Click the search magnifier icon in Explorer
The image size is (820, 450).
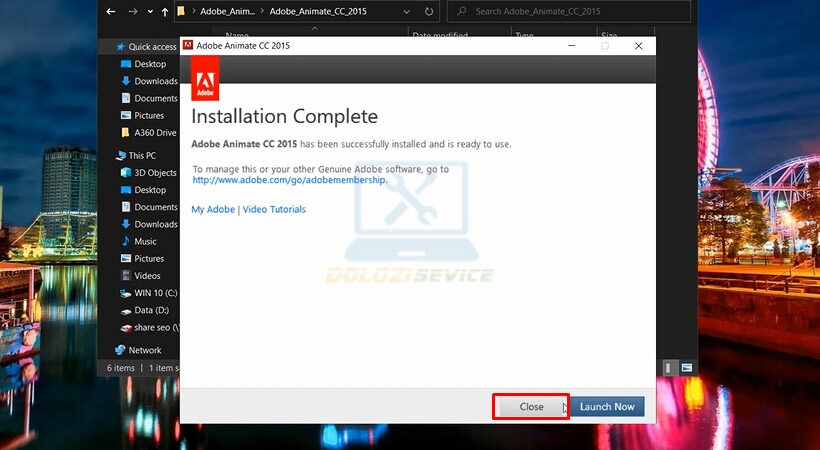pyautogui.click(x=462, y=11)
